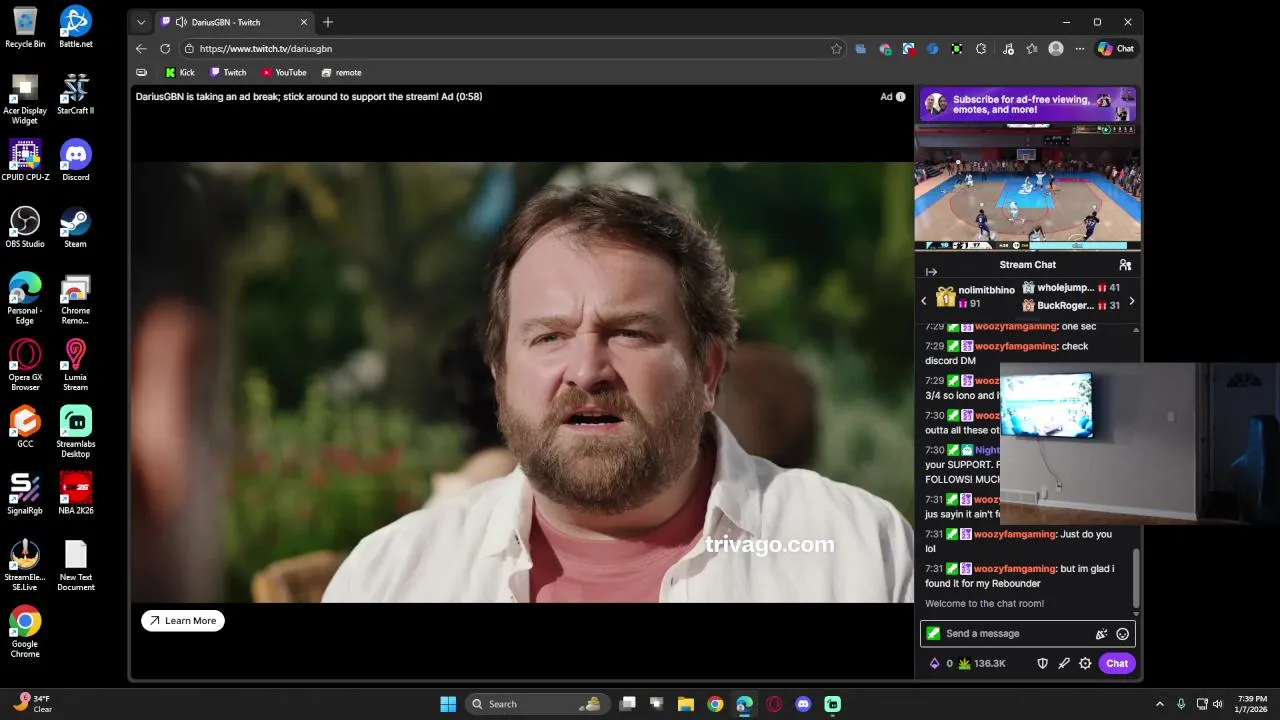
Task: Expand the tab search dropdown arrow
Action: tap(141, 22)
